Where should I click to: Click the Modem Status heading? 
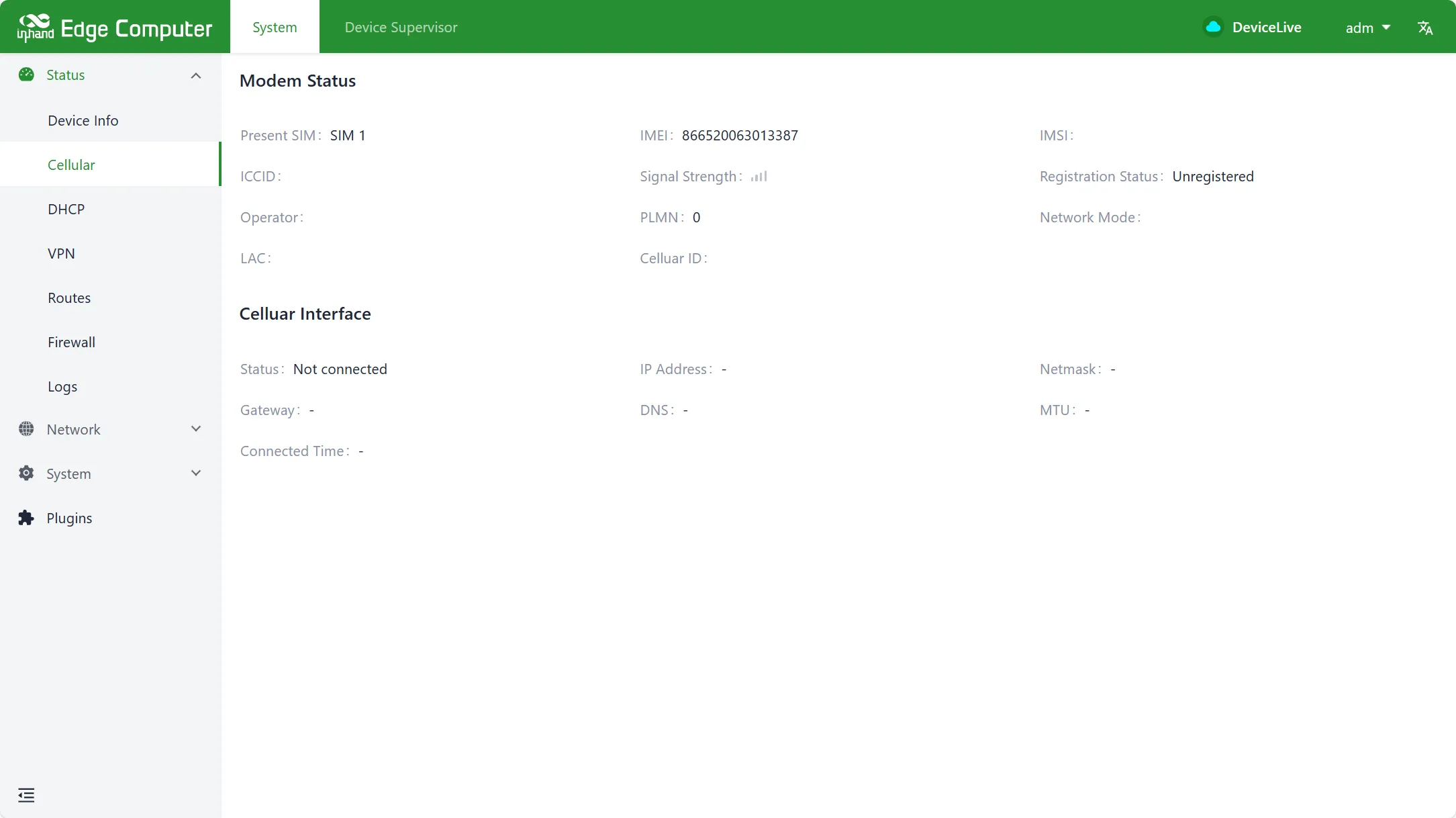(297, 81)
